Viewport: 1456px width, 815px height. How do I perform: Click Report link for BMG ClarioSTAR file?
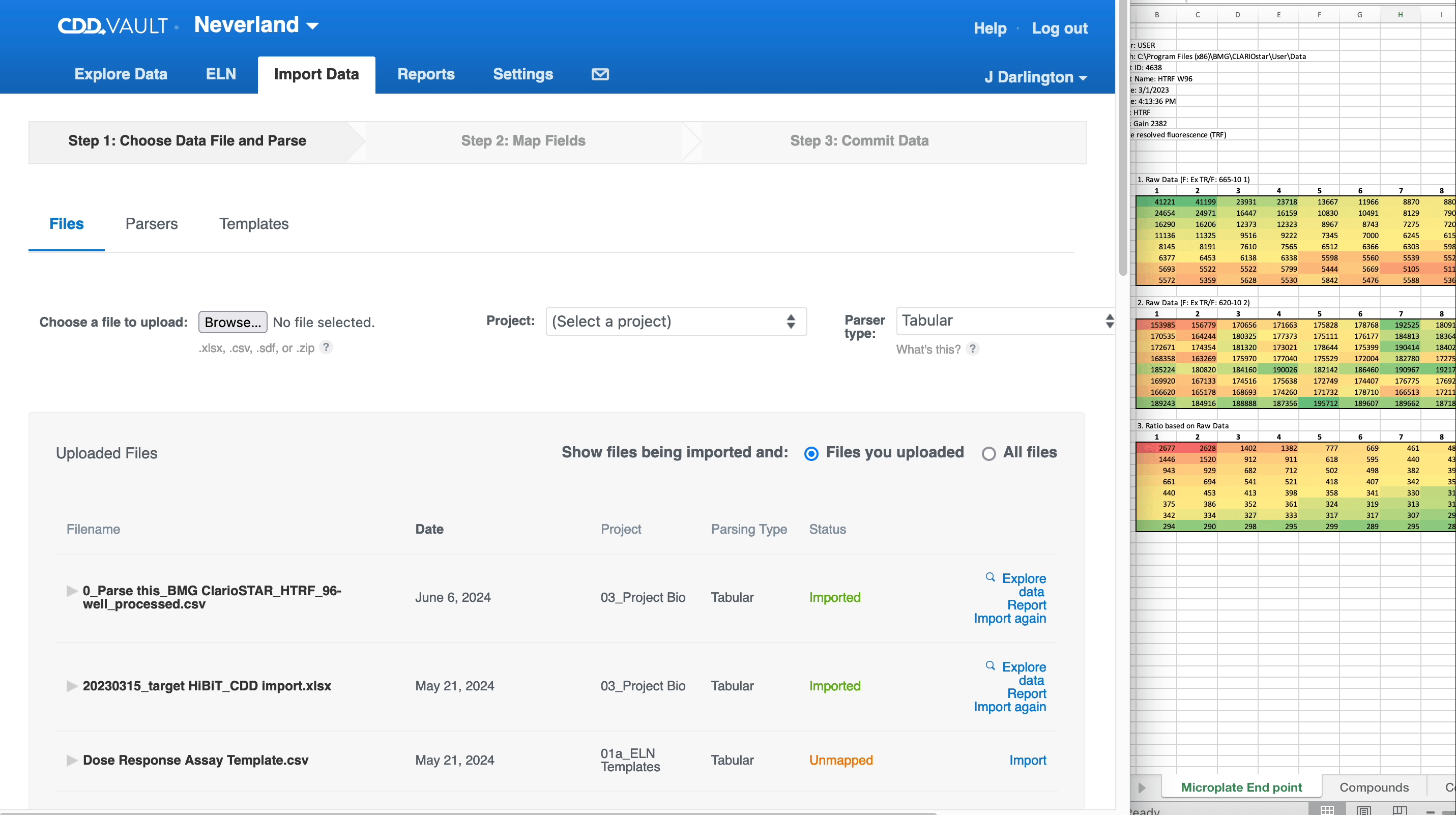(x=1027, y=605)
